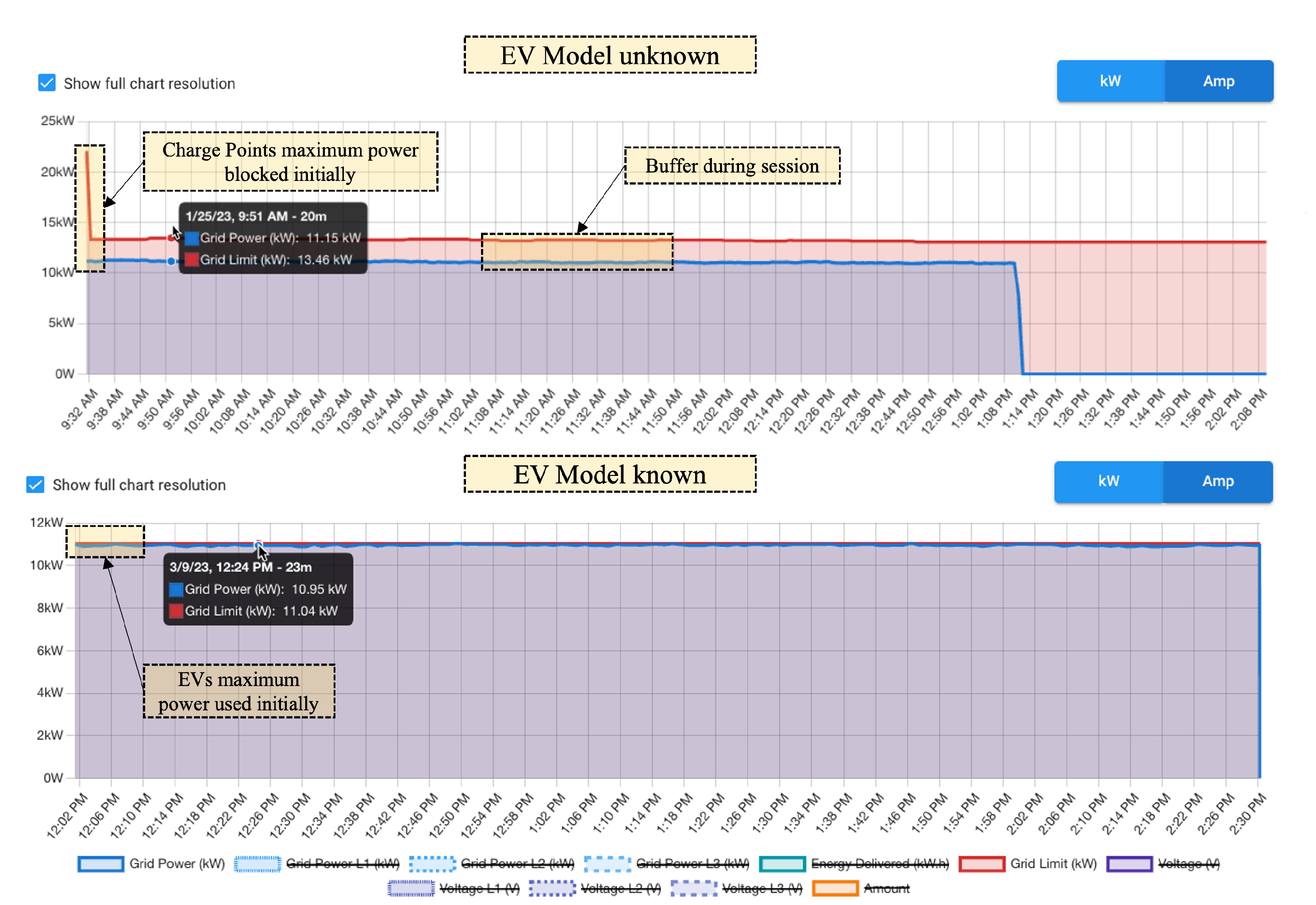Enable Voltage (V) legend icon
1316x905 pixels.
coord(1131,865)
